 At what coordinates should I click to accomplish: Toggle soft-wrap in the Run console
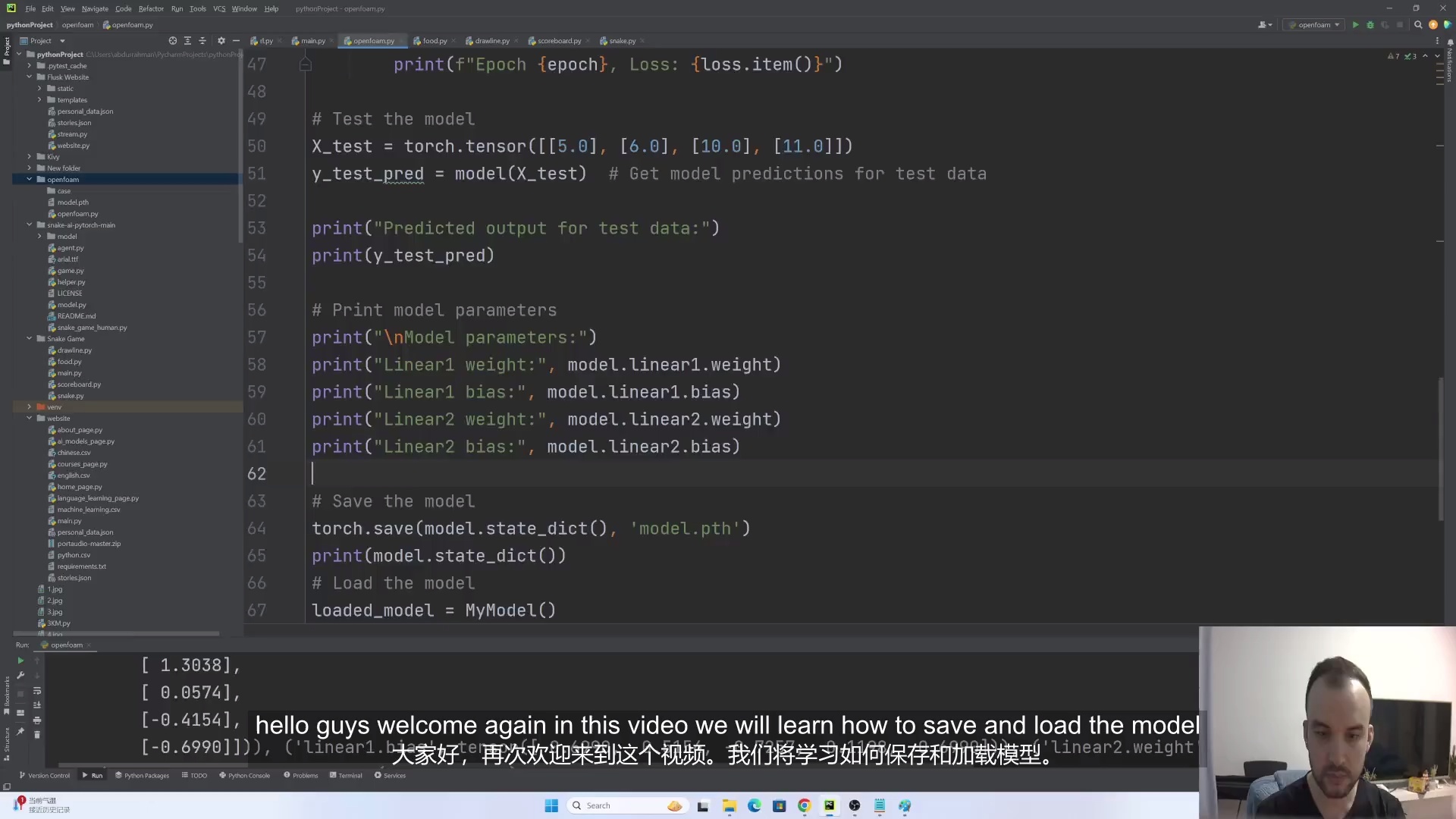[37, 691]
